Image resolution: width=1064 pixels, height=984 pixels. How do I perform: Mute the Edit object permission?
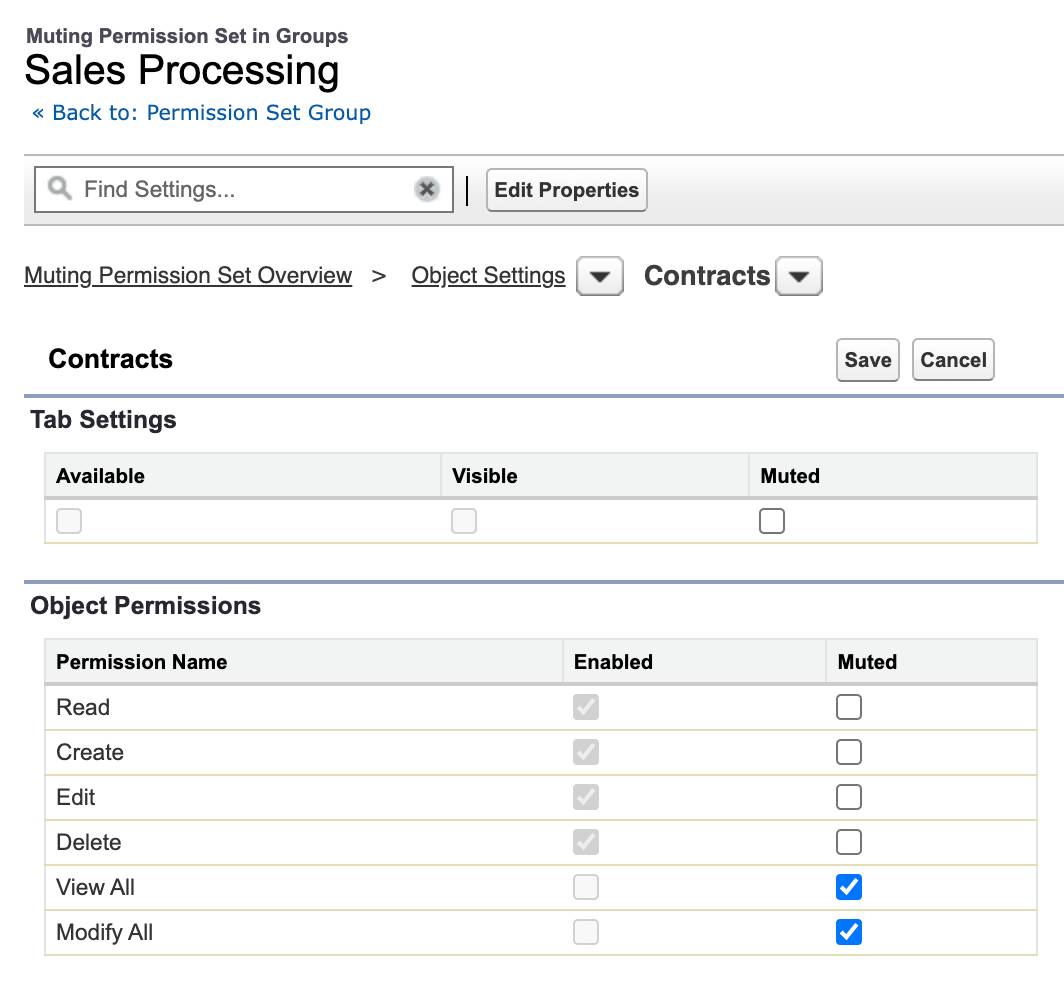pos(847,797)
